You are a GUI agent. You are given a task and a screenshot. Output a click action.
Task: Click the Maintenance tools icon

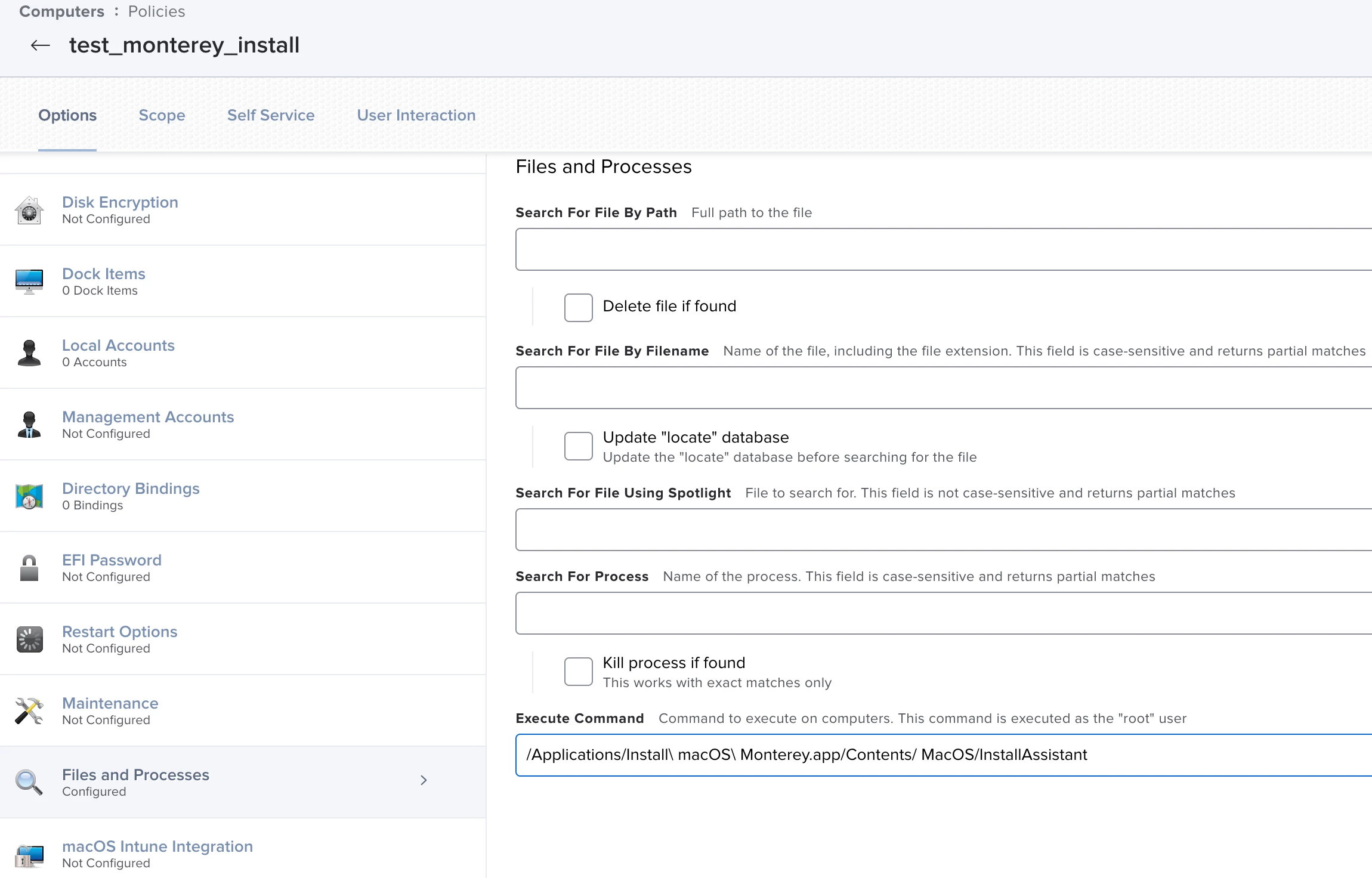tap(29, 711)
